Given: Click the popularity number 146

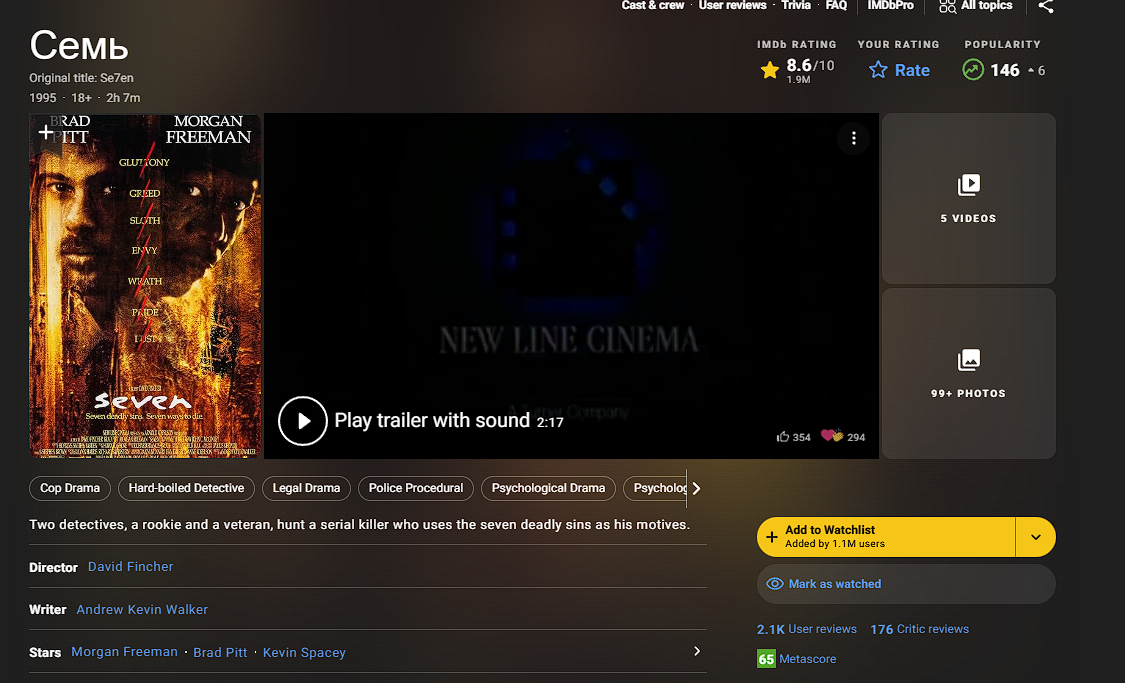Looking at the screenshot, I should tap(1004, 70).
